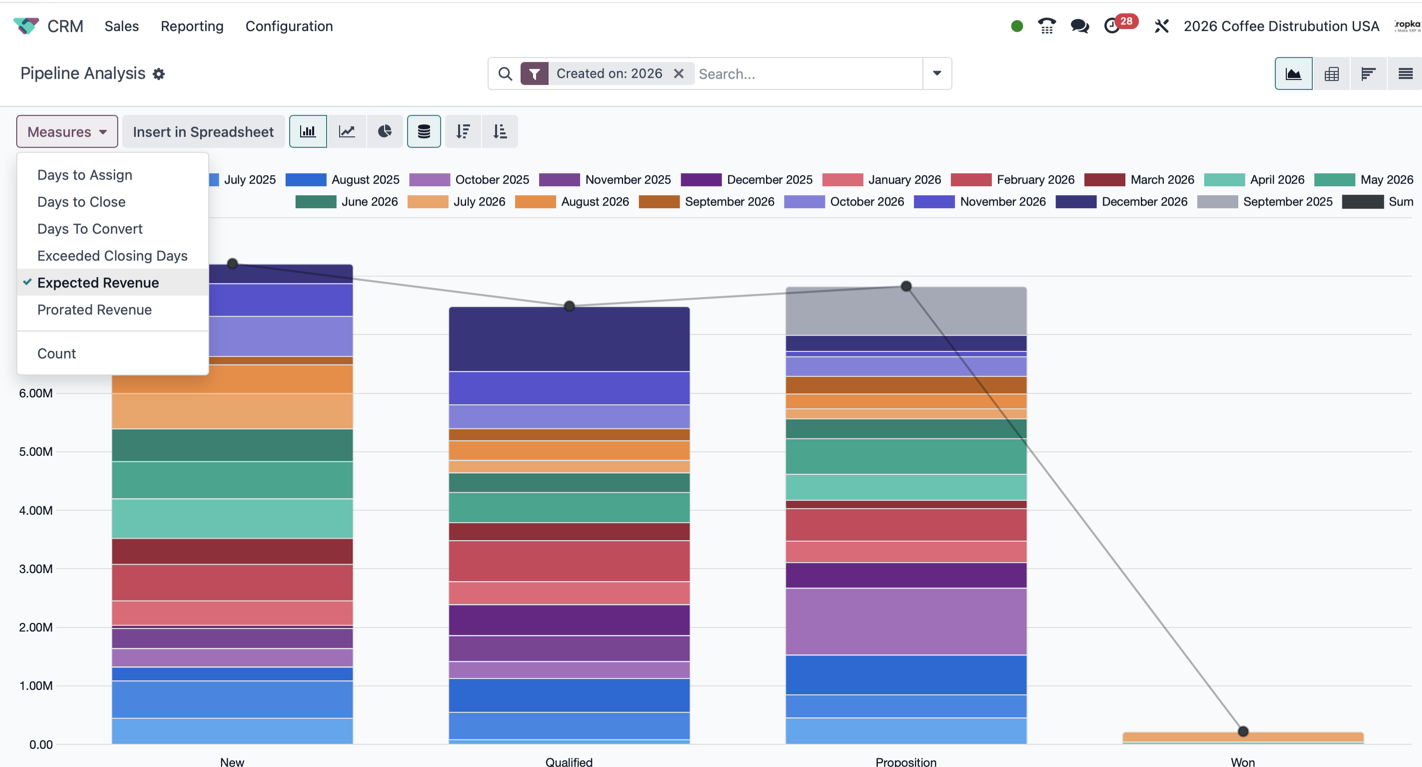Screen dimensions: 1422x767
Task: Click into the Search... field
Action: tap(808, 73)
